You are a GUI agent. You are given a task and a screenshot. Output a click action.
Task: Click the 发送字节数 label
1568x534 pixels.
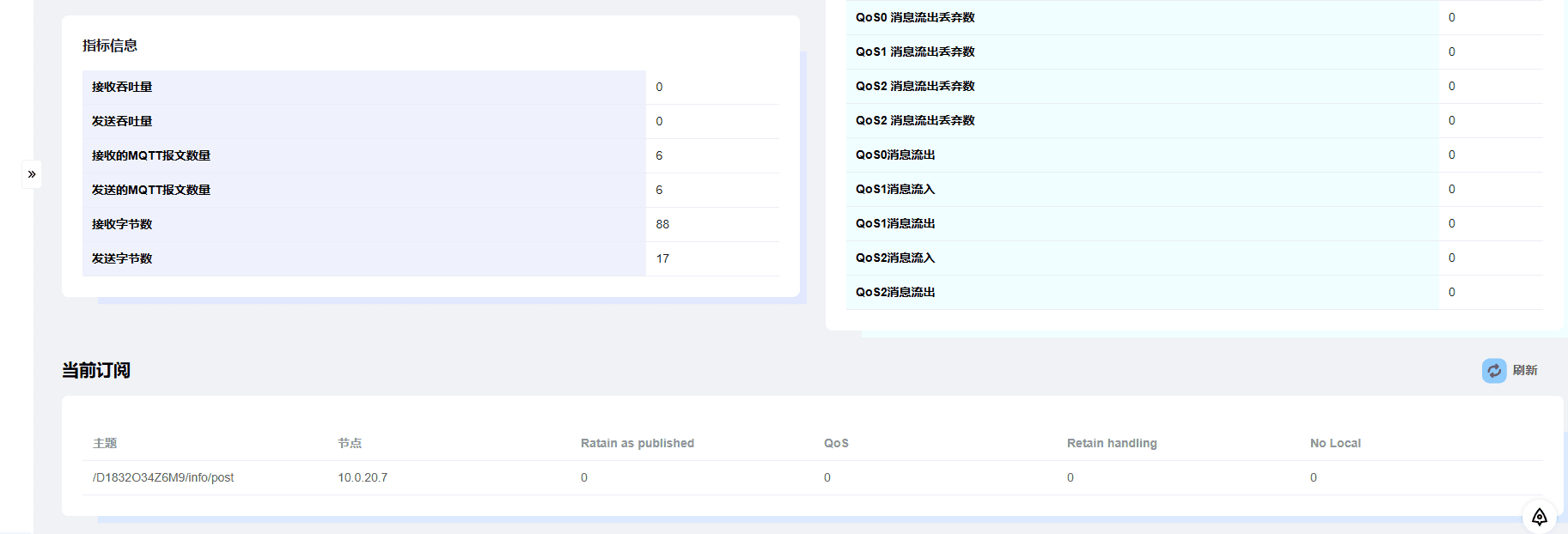point(122,258)
